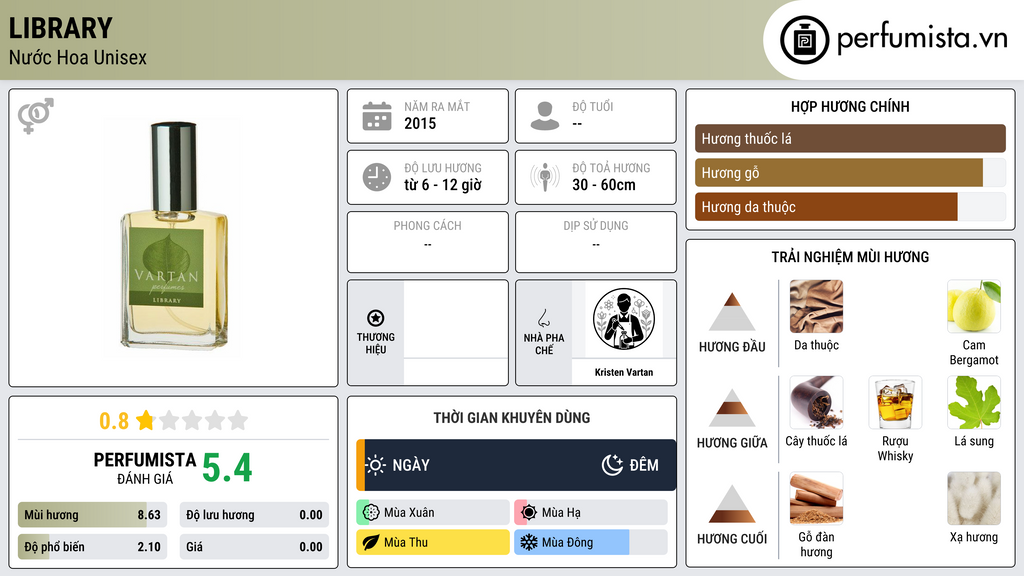Click the từ 6 - 12 giờ longevity value
This screenshot has width=1024, height=576.
(x=443, y=185)
